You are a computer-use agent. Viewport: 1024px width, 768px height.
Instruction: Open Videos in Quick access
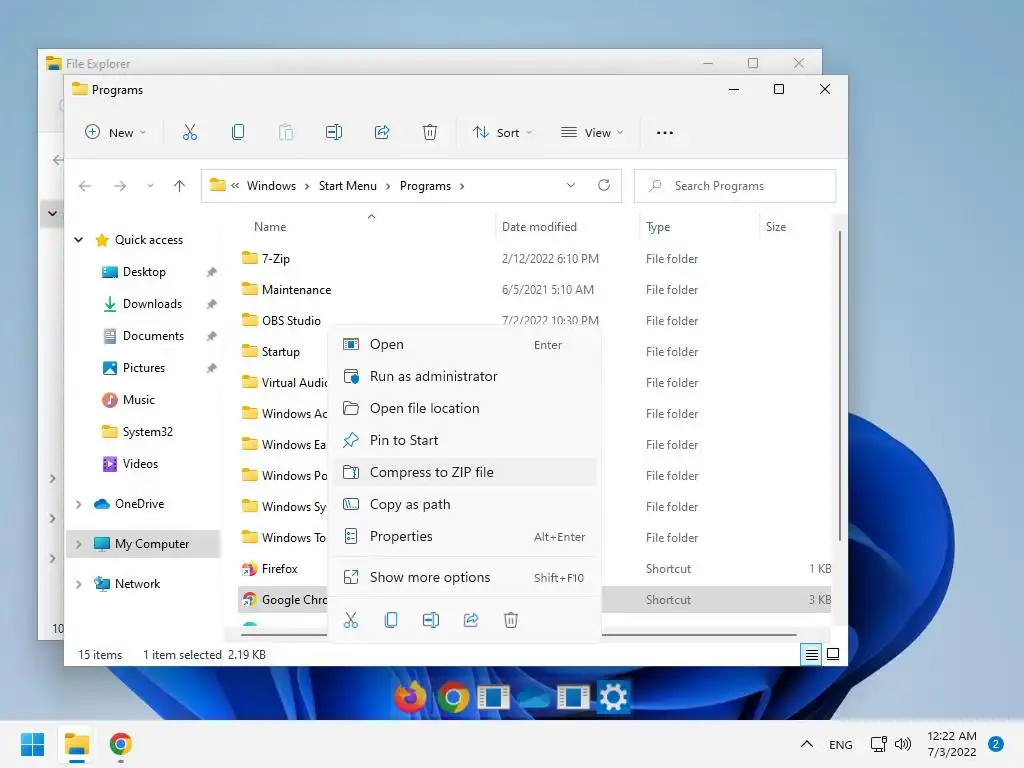(140, 464)
